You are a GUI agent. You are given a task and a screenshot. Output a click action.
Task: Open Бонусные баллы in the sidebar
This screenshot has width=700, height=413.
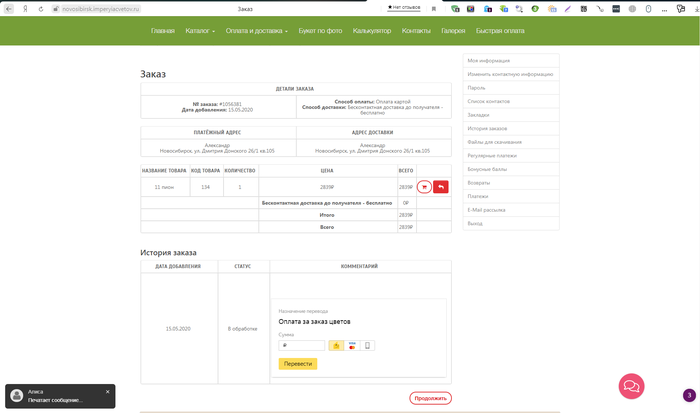coord(488,169)
